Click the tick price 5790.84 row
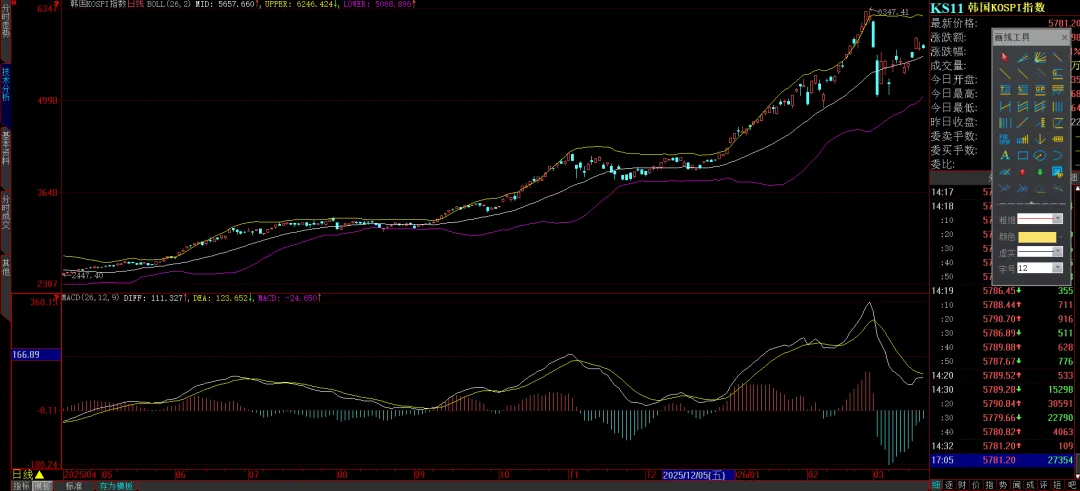 (x=1004, y=403)
